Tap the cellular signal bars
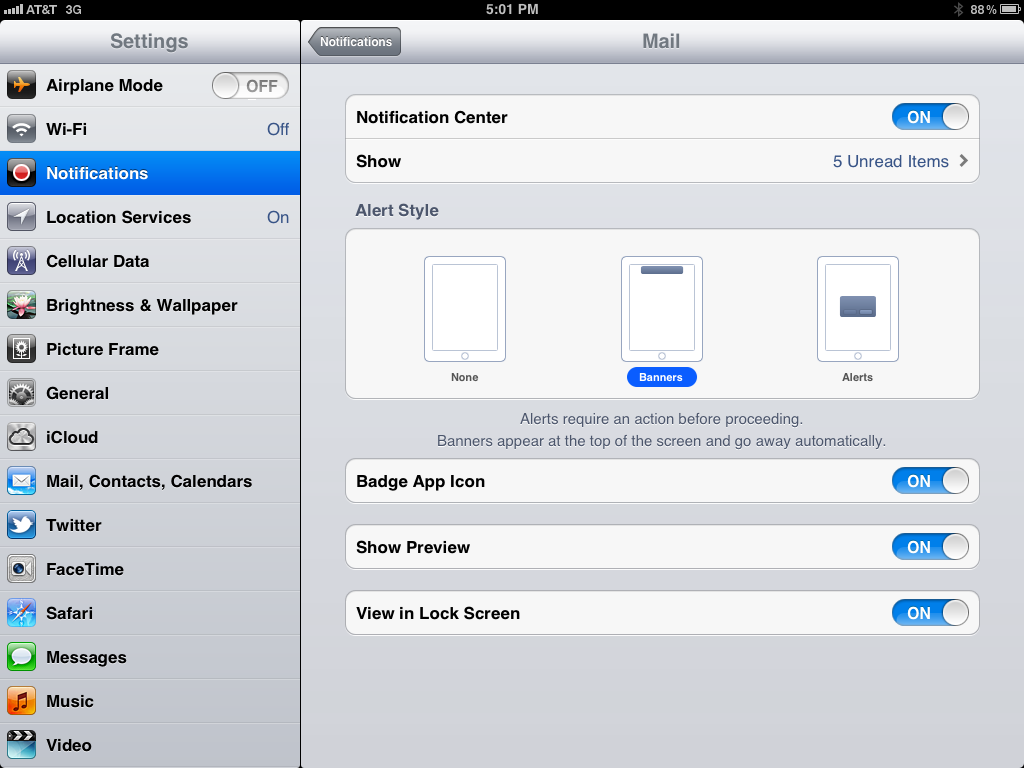The width and height of the screenshot is (1024, 768). [13, 9]
